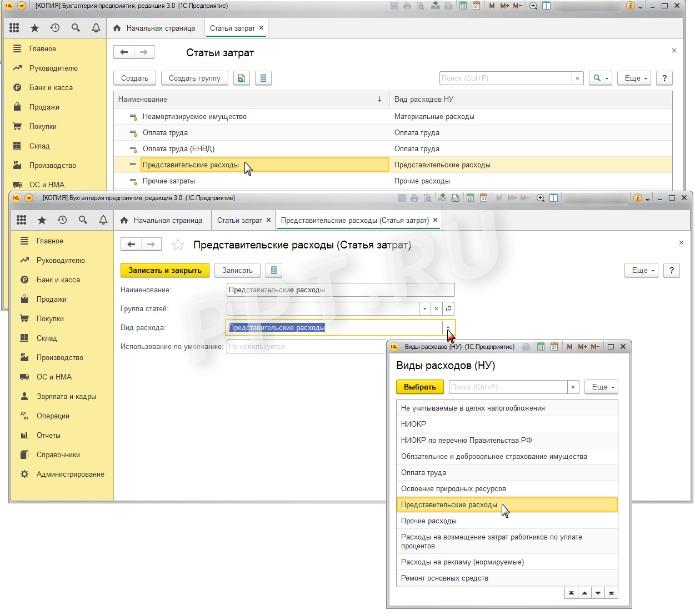Click the back arrow in the Статьи затрат list
This screenshot has height=613, width=694.
125,52
